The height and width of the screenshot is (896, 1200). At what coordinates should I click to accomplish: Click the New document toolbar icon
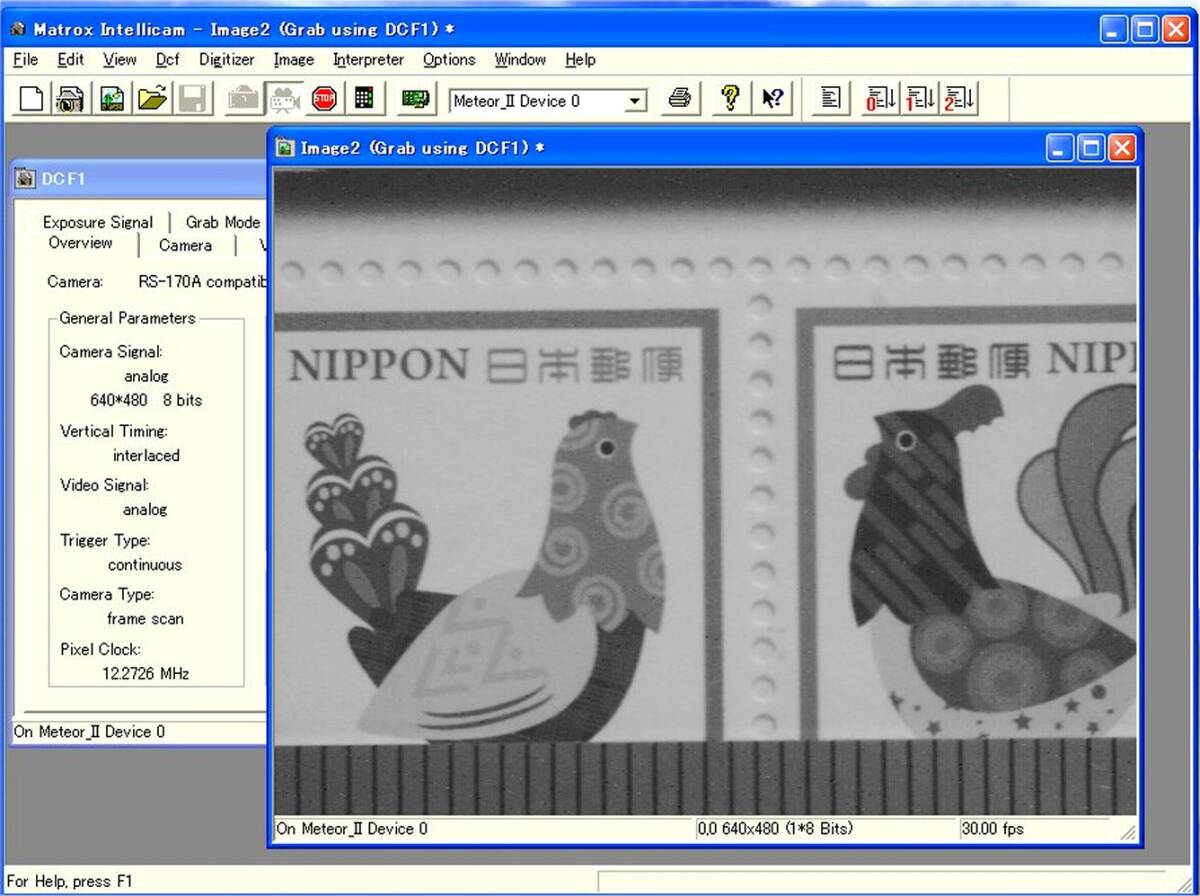pos(33,98)
